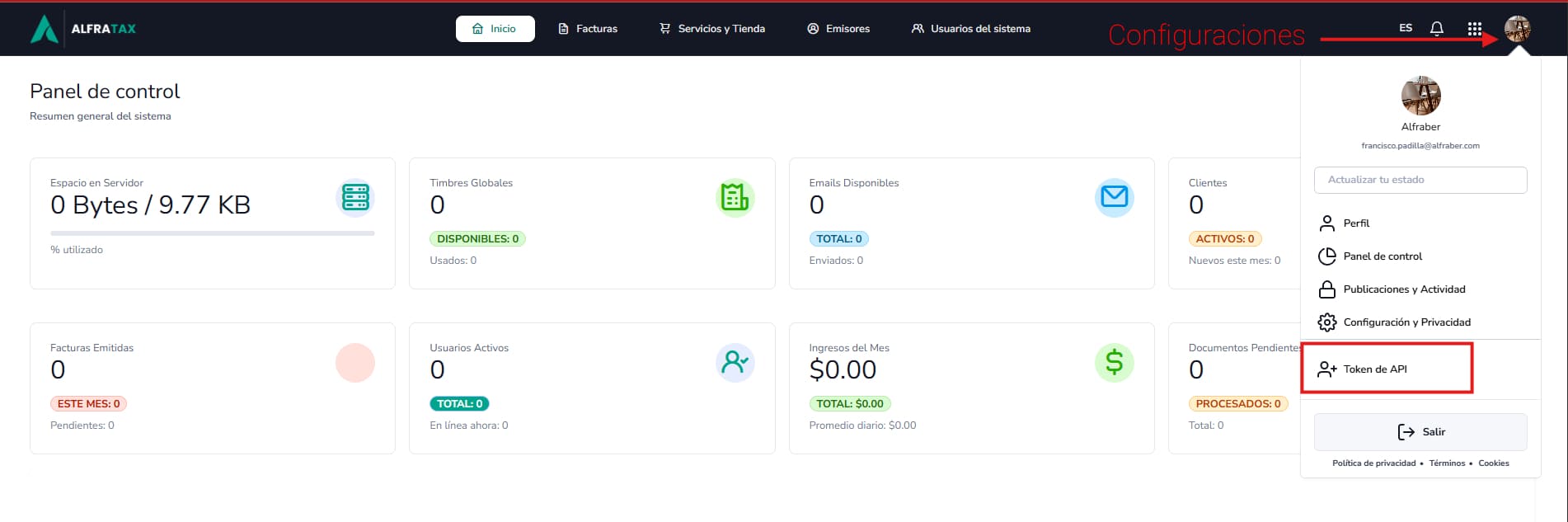This screenshot has width=1568, height=522.
Task: Click the green TOTAL: 0 users badge
Action: coord(459,404)
